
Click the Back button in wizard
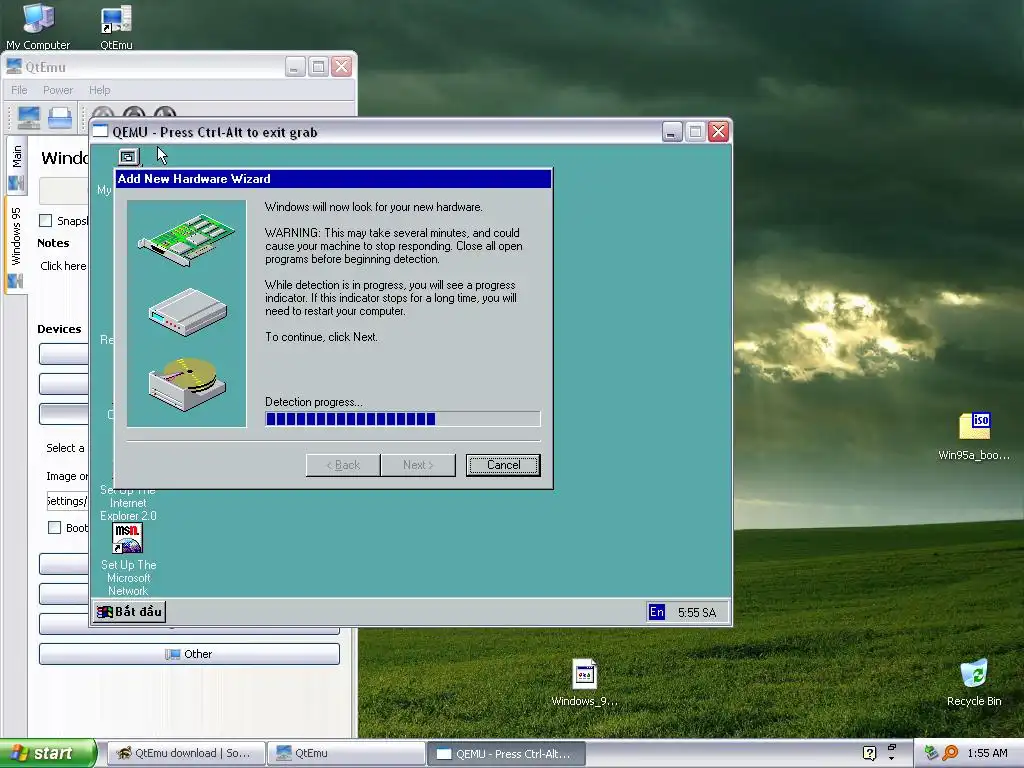click(x=343, y=465)
